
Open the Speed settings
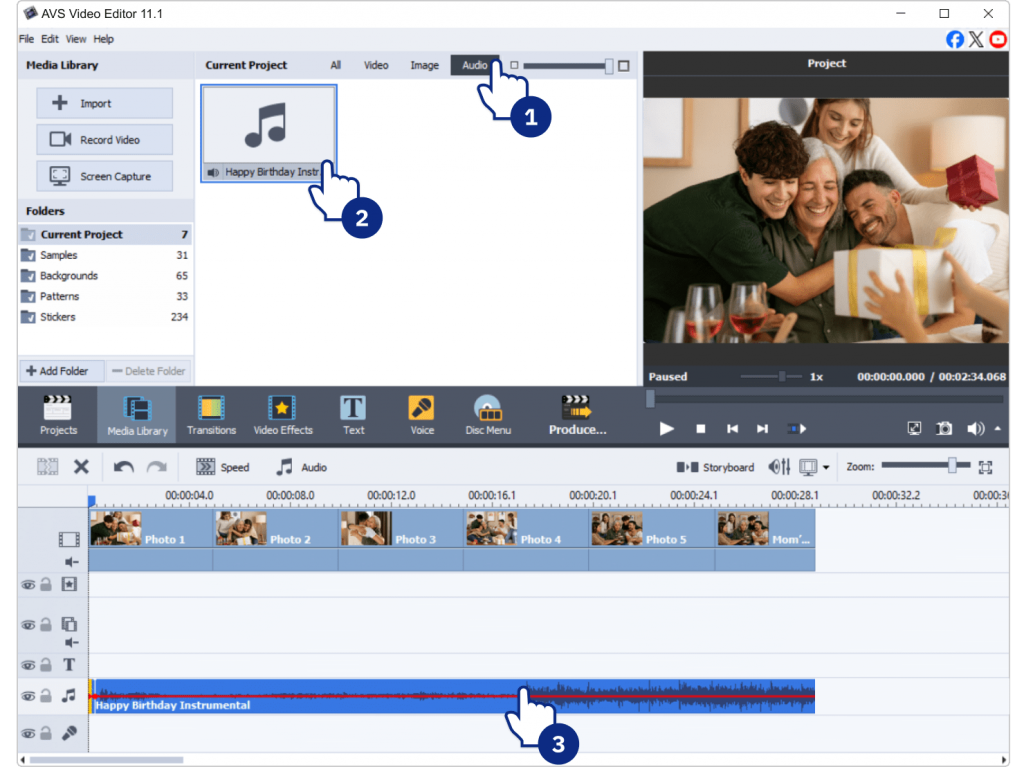pos(223,467)
